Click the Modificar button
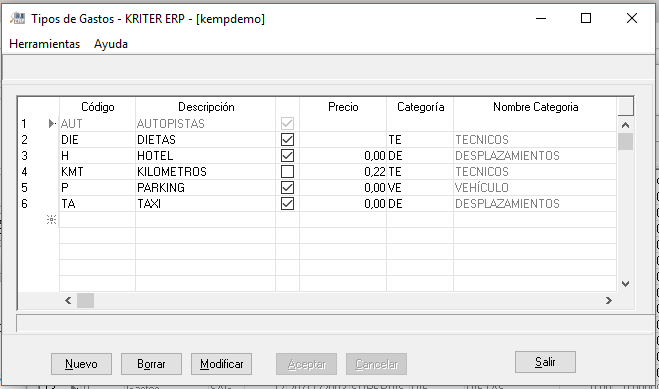Viewport: 659px width, 389px height. coord(221,364)
